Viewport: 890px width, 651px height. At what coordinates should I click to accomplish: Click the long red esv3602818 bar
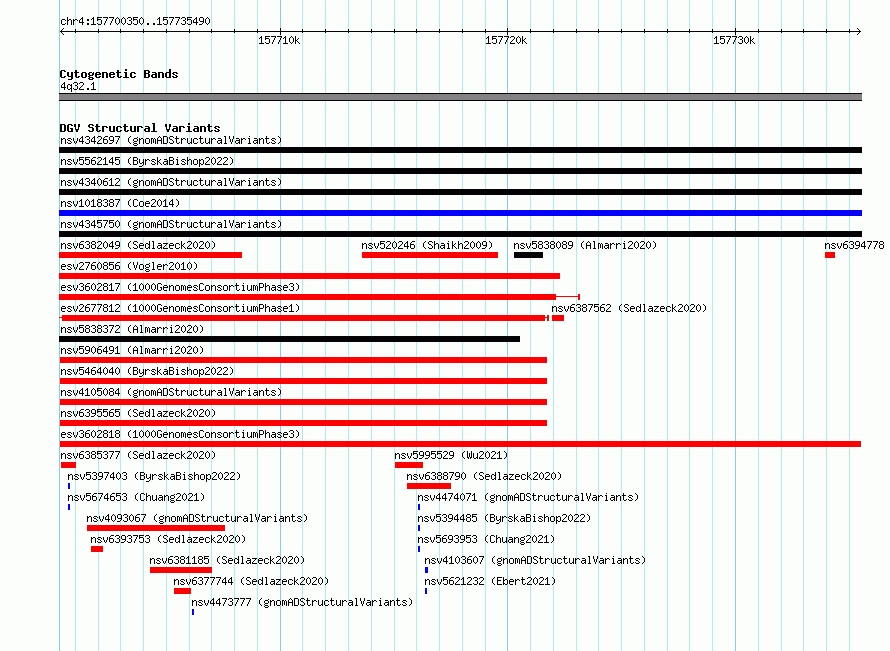[460, 444]
